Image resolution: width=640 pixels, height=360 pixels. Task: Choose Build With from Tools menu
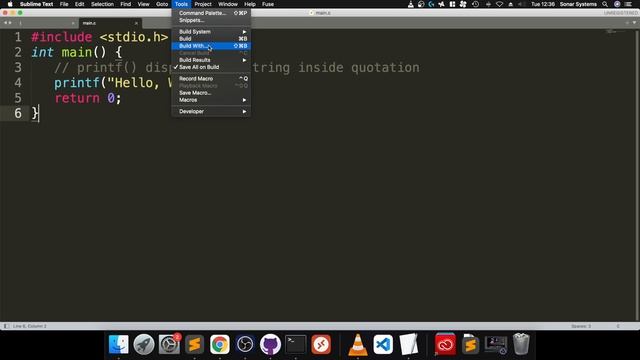[x=211, y=46]
